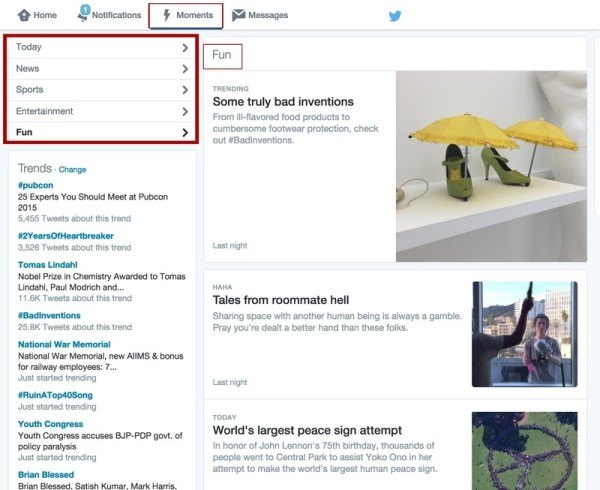Open 'Some truly bad inventions' story
The width and height of the screenshot is (600, 490).
click(x=283, y=102)
